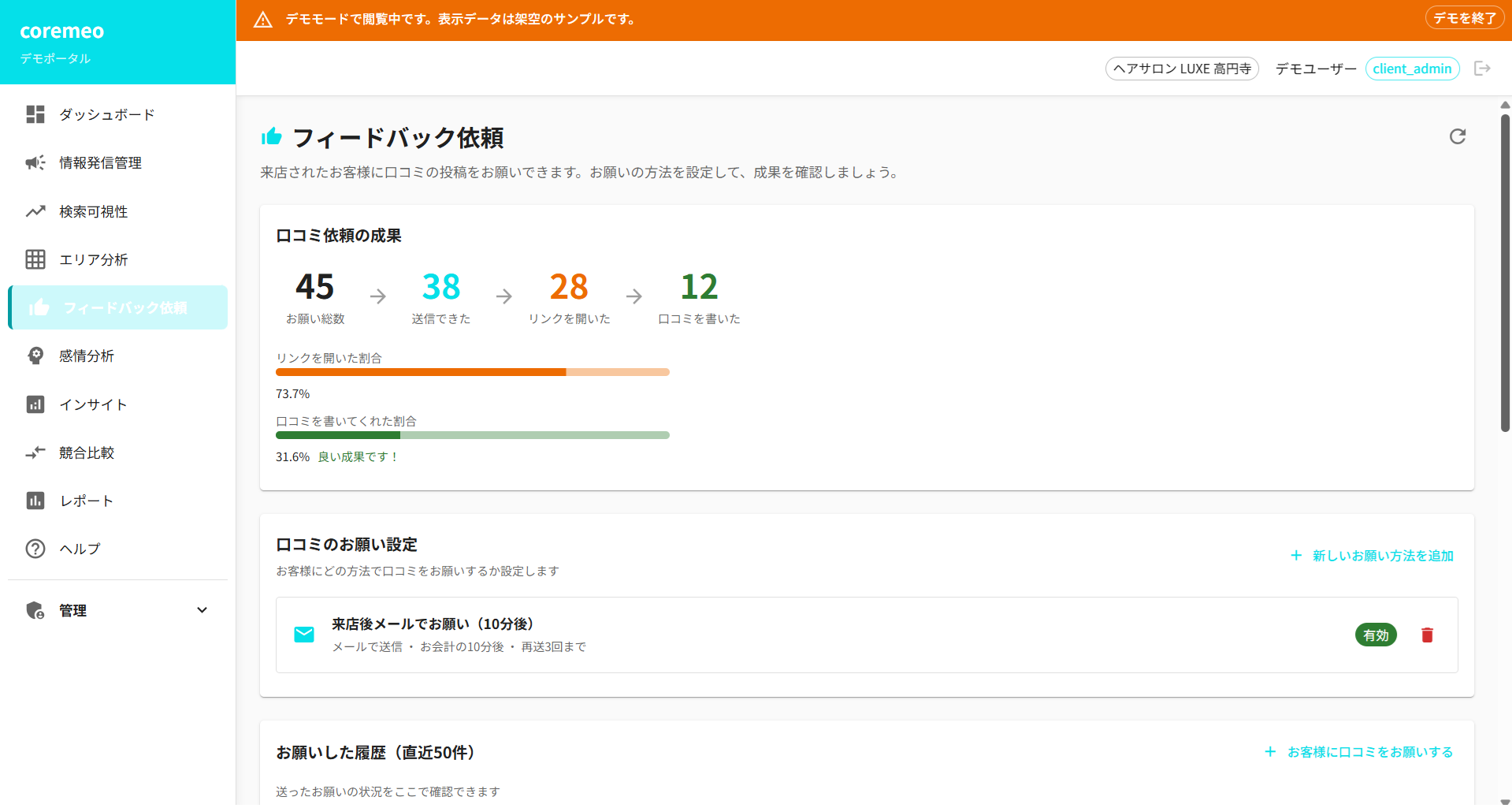Open インサイト menu item
Viewport: 1512px width, 808px height.
pyautogui.click(x=118, y=404)
